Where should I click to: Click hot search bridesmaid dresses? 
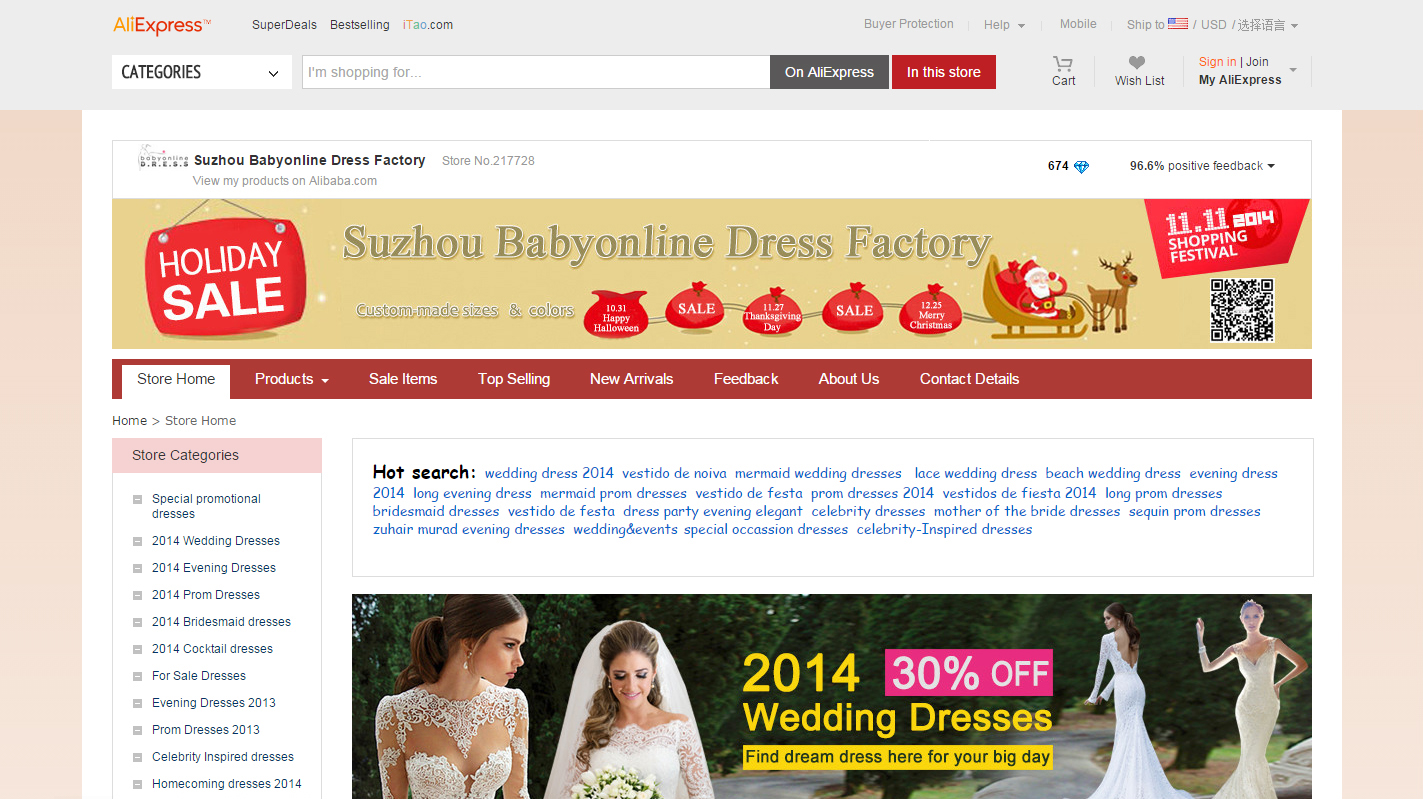click(x=436, y=512)
